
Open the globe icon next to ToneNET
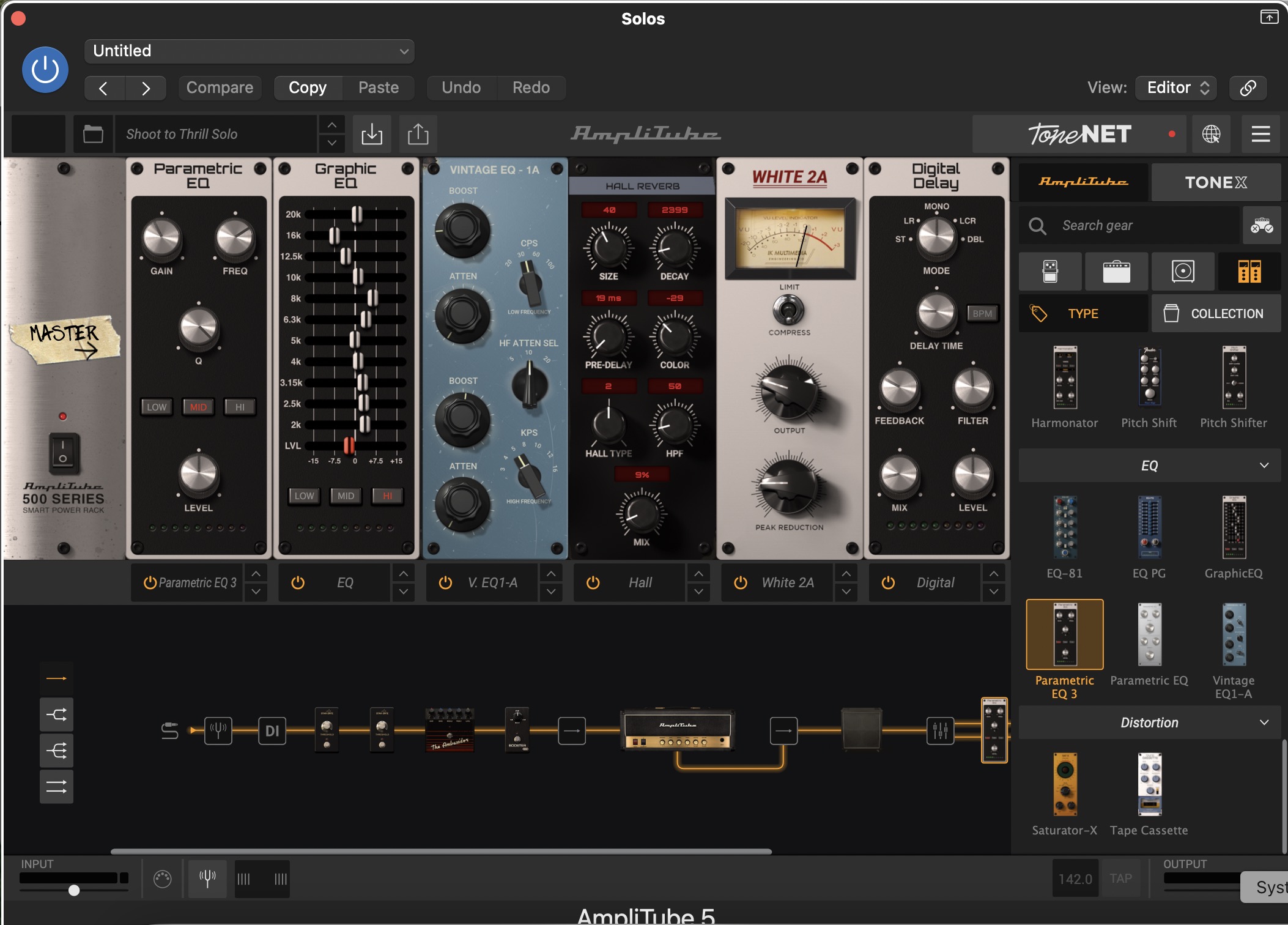(1211, 134)
